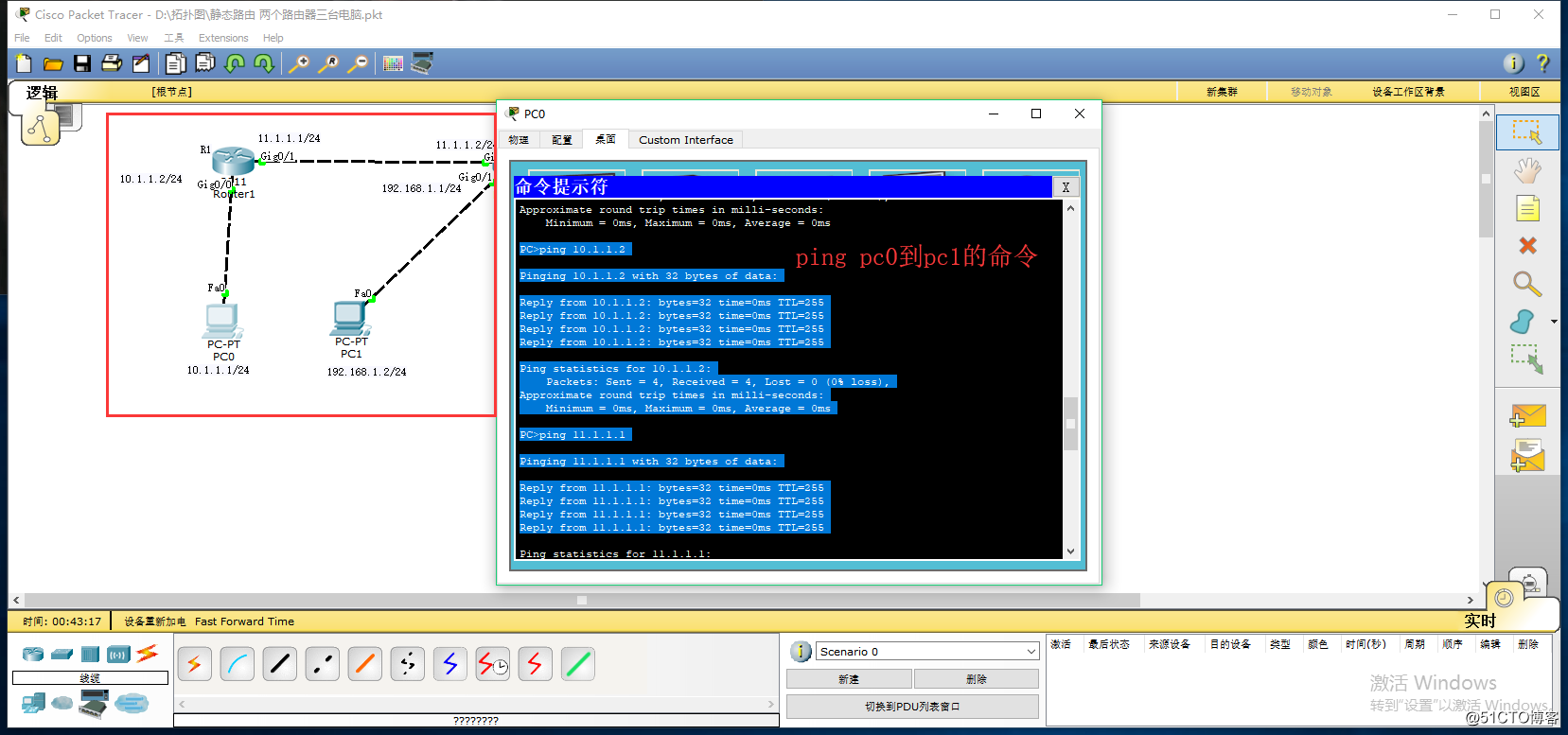Open the drawing palette icon
Screen dimensions: 1568x735
(393, 63)
